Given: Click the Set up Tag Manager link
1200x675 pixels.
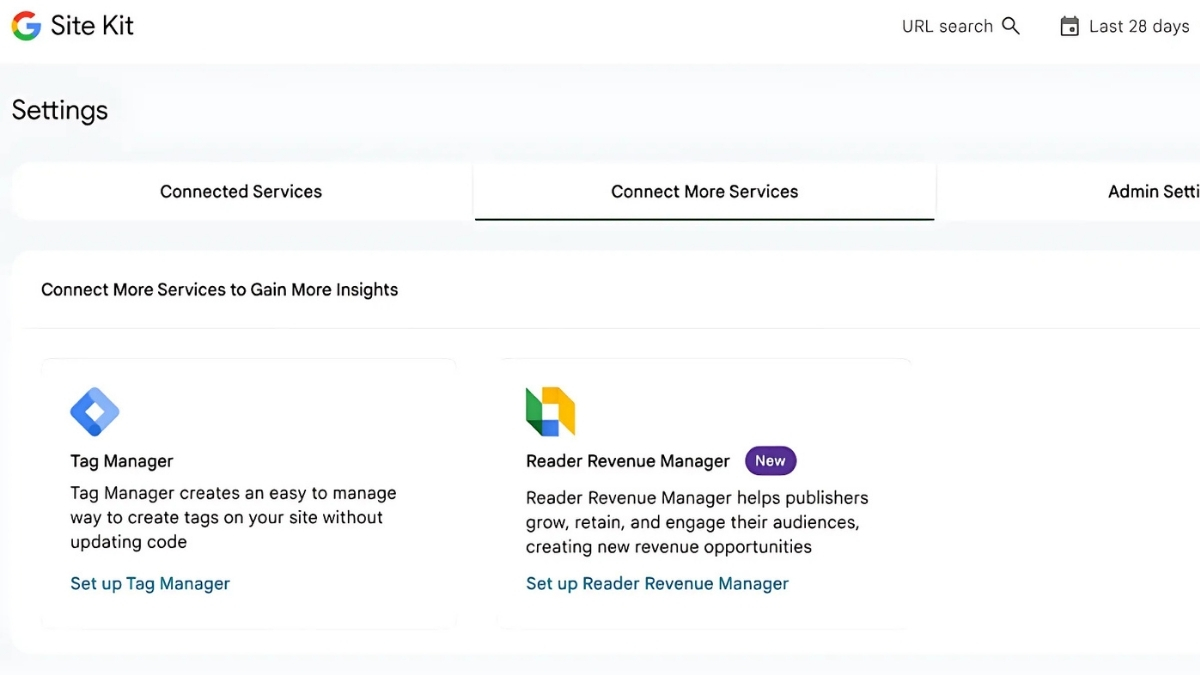Looking at the screenshot, I should tap(150, 583).
